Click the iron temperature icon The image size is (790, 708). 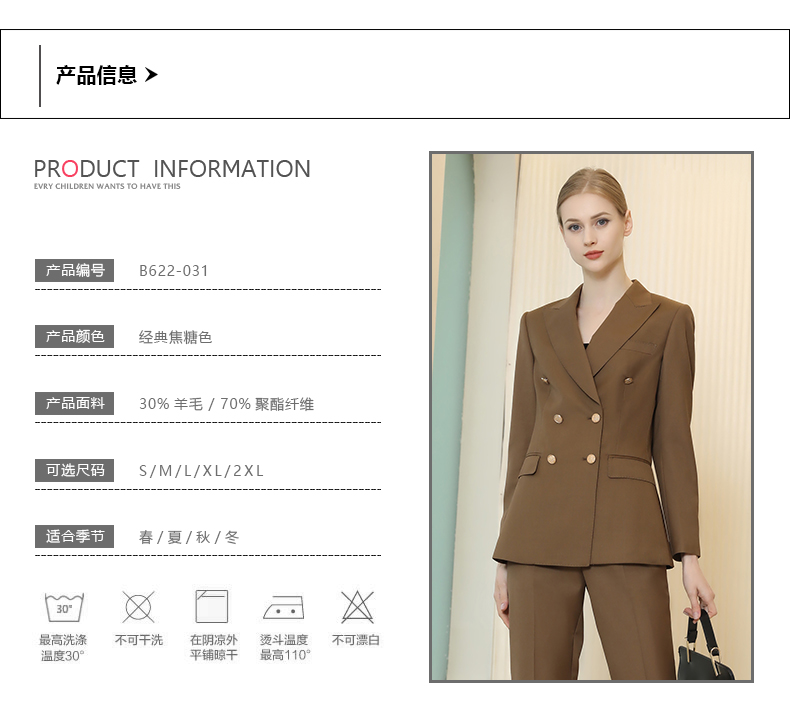(284, 607)
